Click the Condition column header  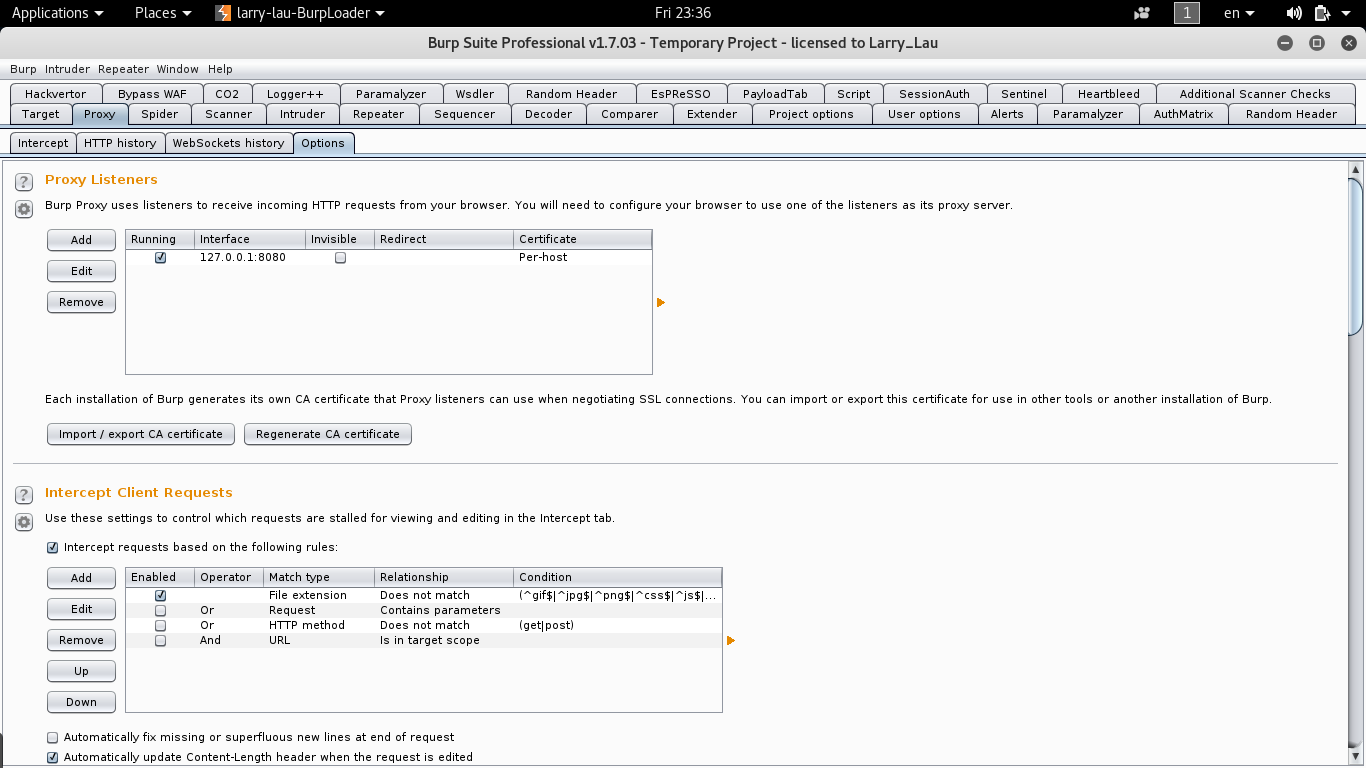(x=617, y=577)
